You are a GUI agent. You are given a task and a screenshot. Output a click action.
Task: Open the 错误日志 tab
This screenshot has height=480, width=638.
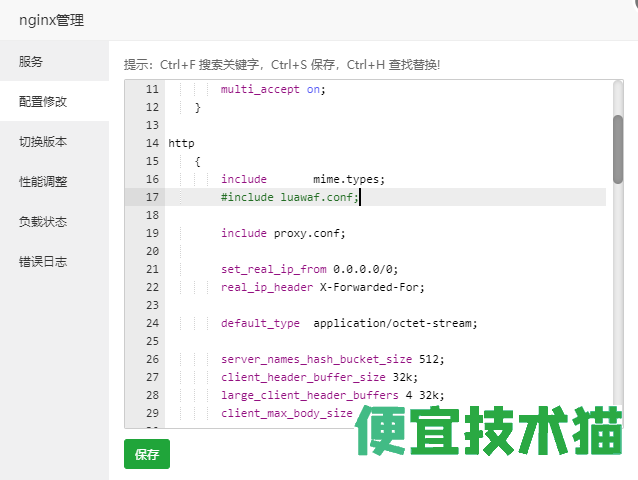pyautogui.click(x=54, y=262)
